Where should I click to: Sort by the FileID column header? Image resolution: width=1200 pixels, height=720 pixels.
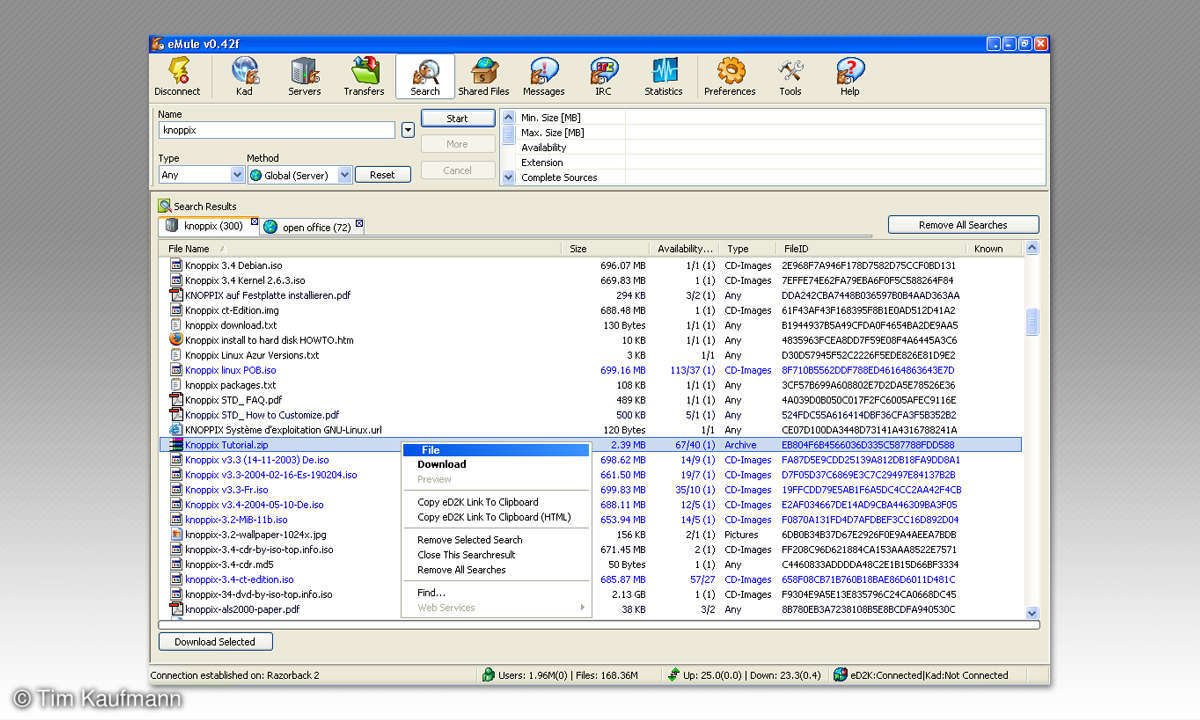click(x=869, y=249)
